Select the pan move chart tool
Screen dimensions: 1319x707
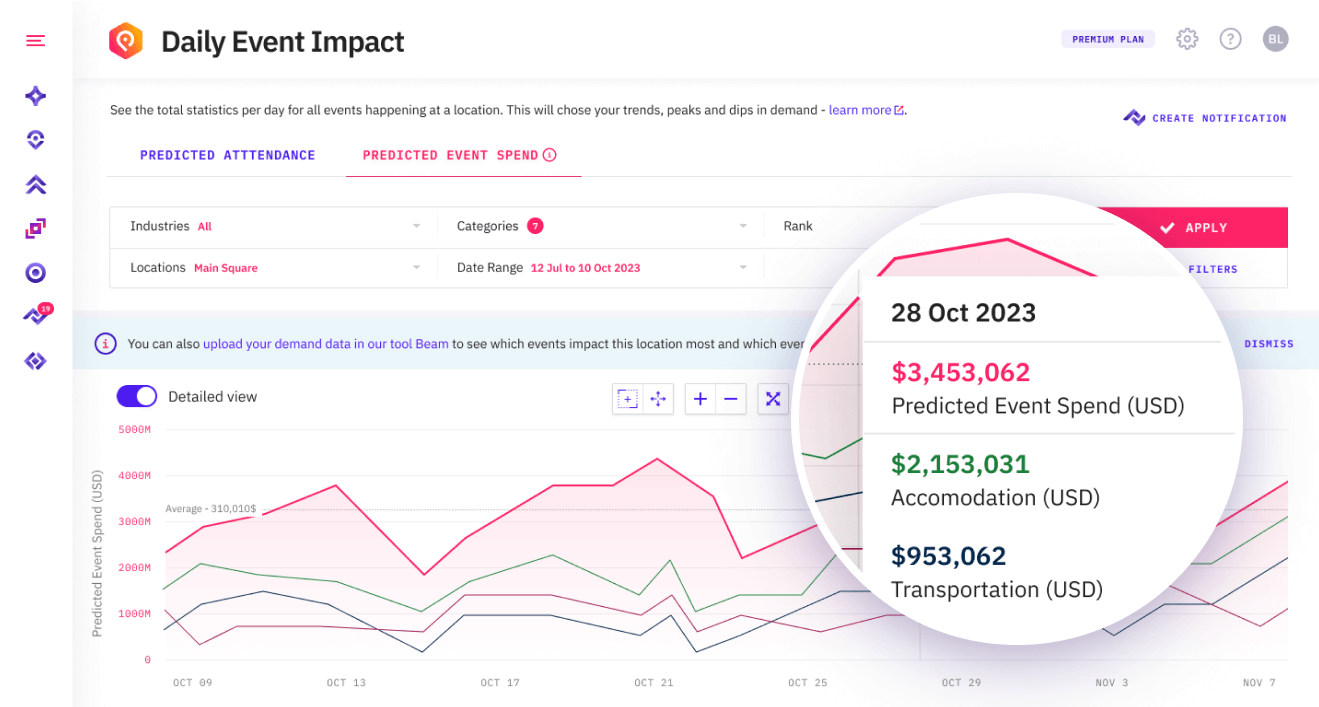(658, 399)
